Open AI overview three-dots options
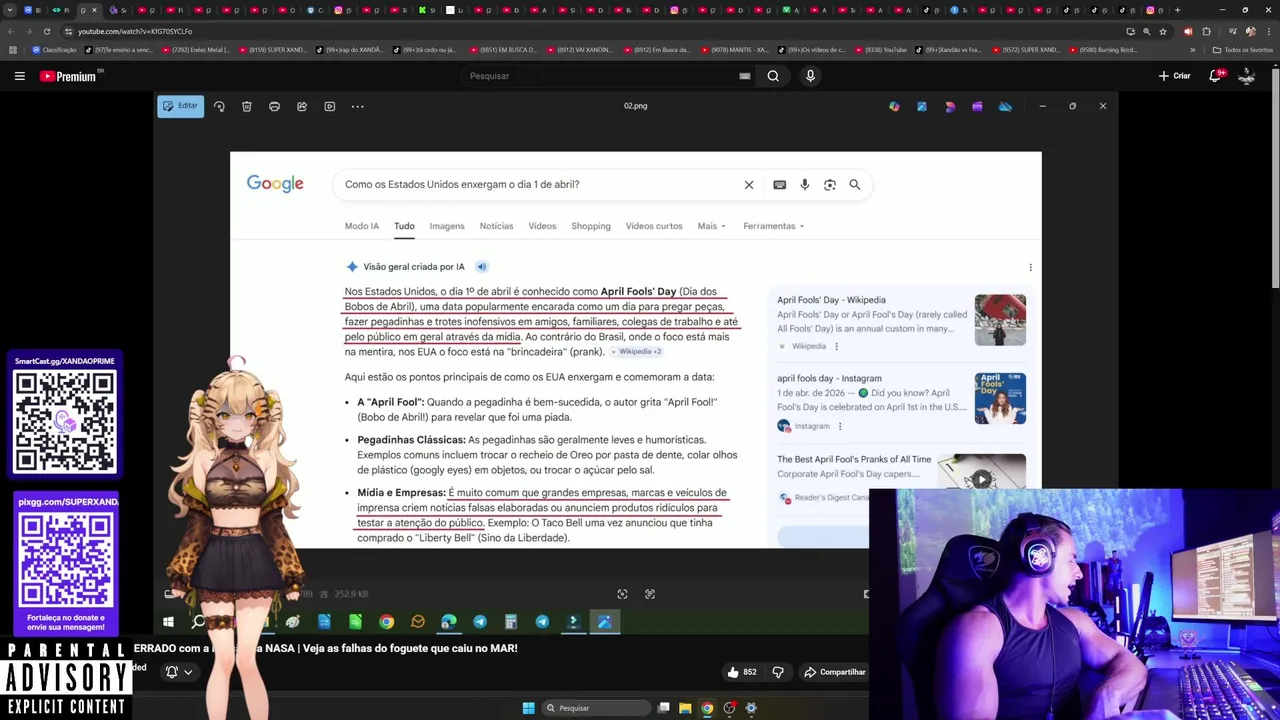Screen dimensions: 1280x720 coord(1030,267)
